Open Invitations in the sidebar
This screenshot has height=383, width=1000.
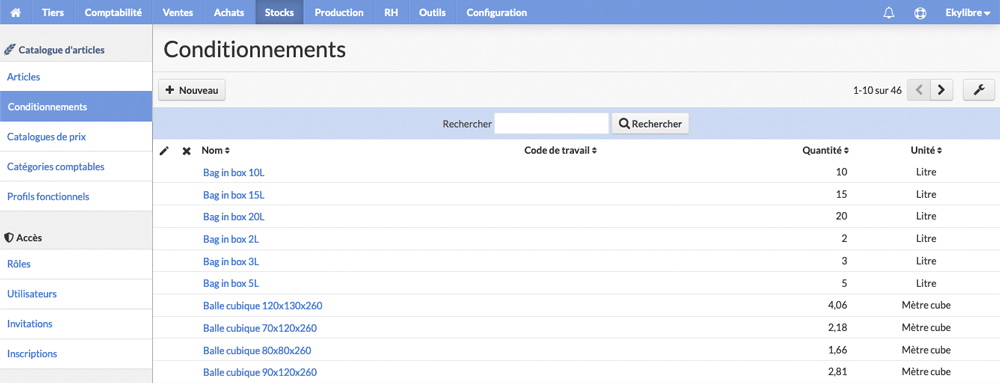point(76,324)
